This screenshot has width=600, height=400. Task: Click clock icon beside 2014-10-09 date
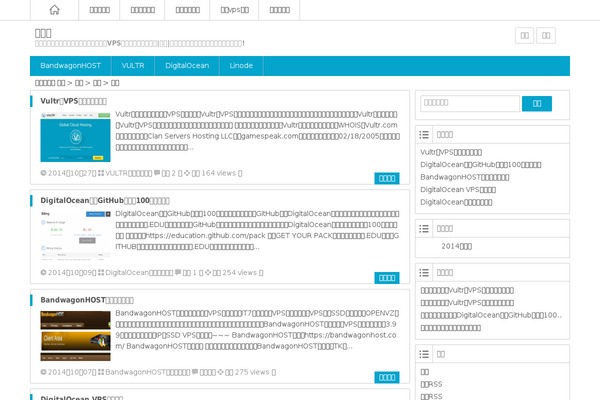tap(43, 273)
